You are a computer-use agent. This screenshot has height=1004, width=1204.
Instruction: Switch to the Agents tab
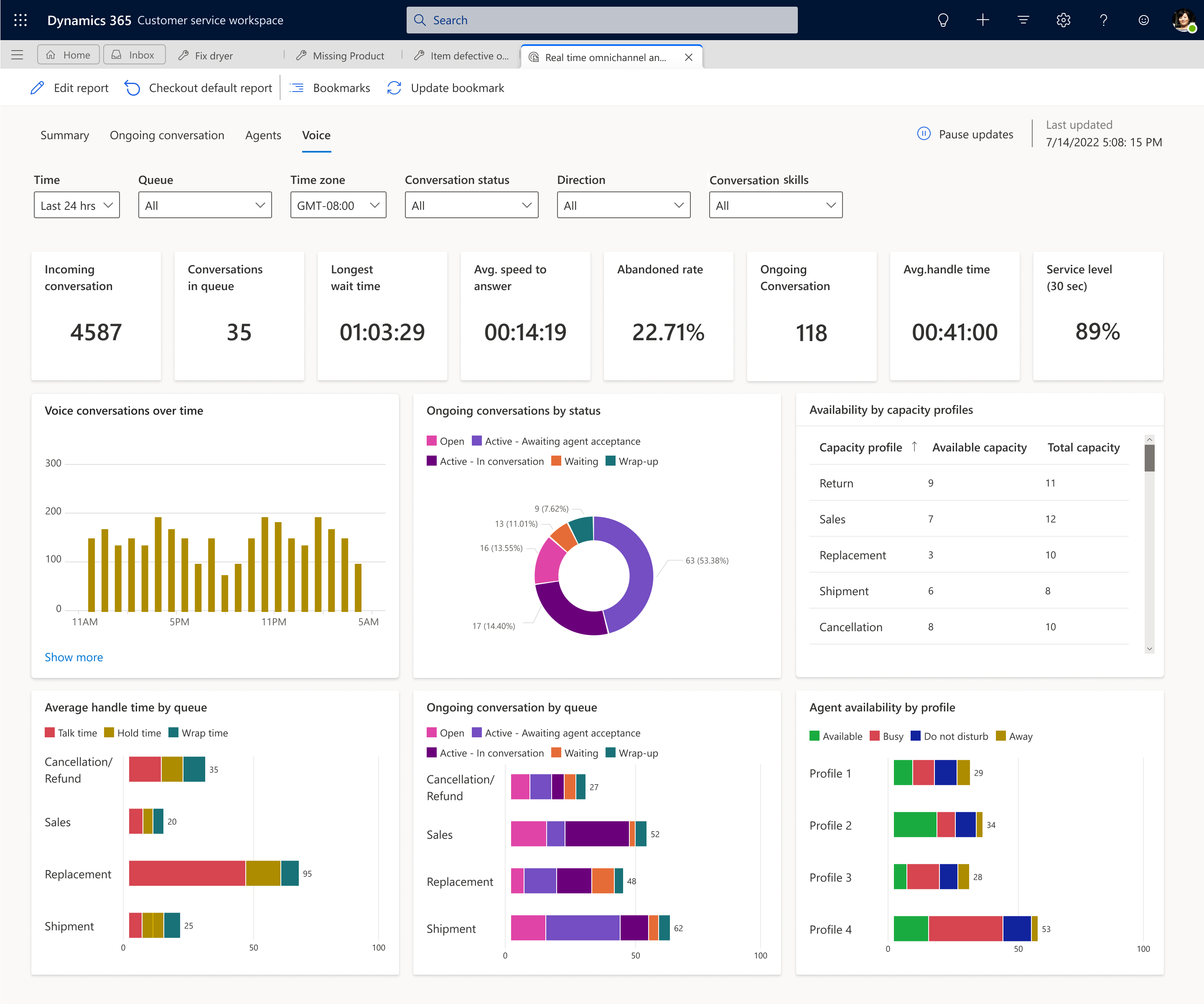click(263, 134)
